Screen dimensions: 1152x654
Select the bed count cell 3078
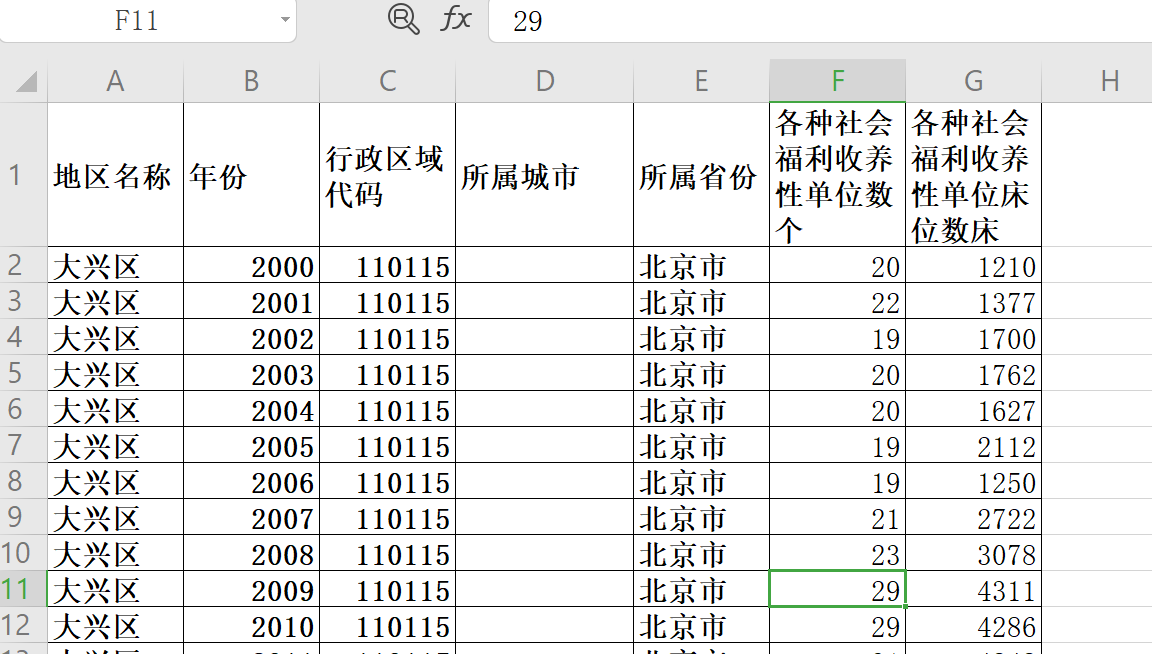973,553
